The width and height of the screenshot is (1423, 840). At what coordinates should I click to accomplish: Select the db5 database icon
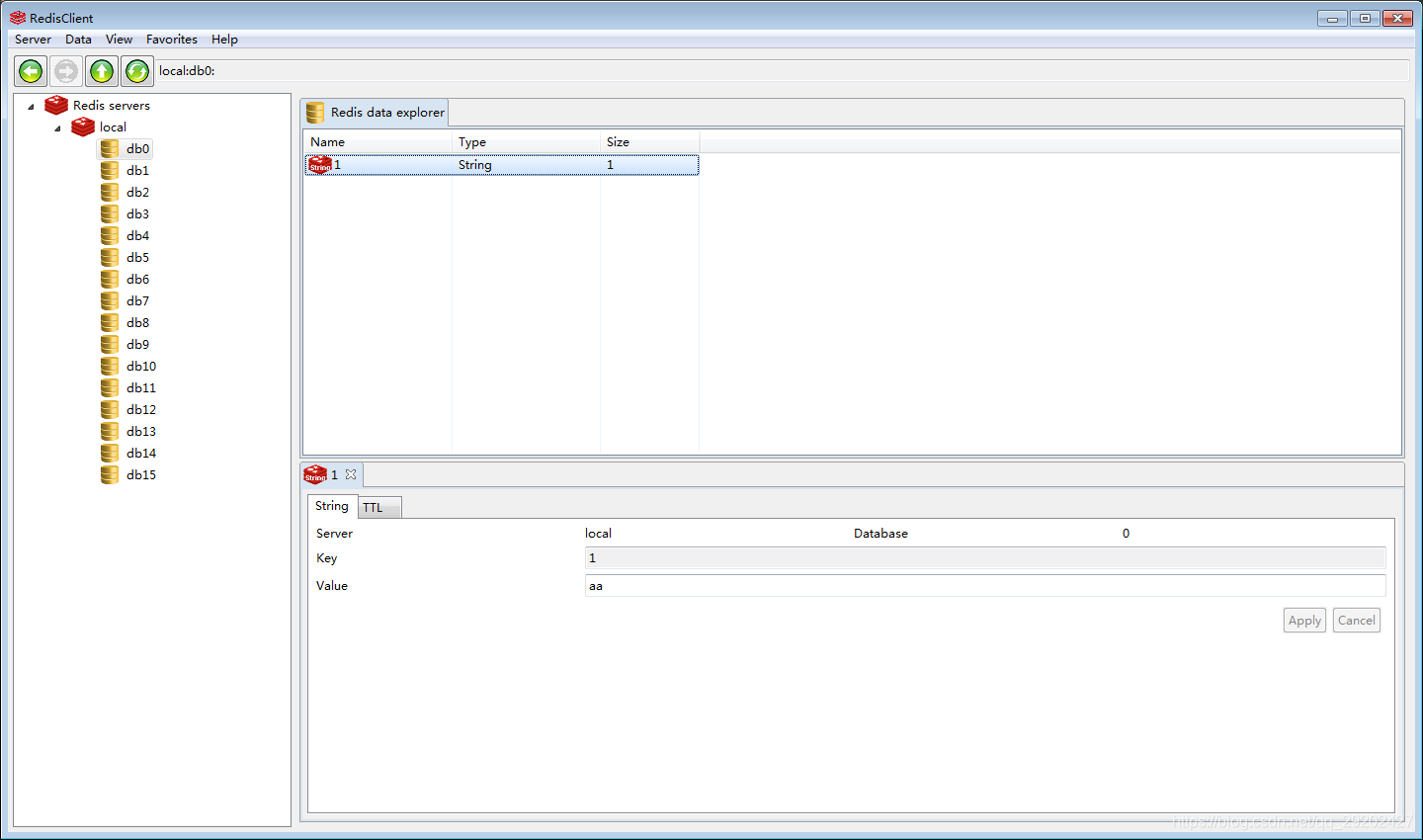pyautogui.click(x=110, y=257)
